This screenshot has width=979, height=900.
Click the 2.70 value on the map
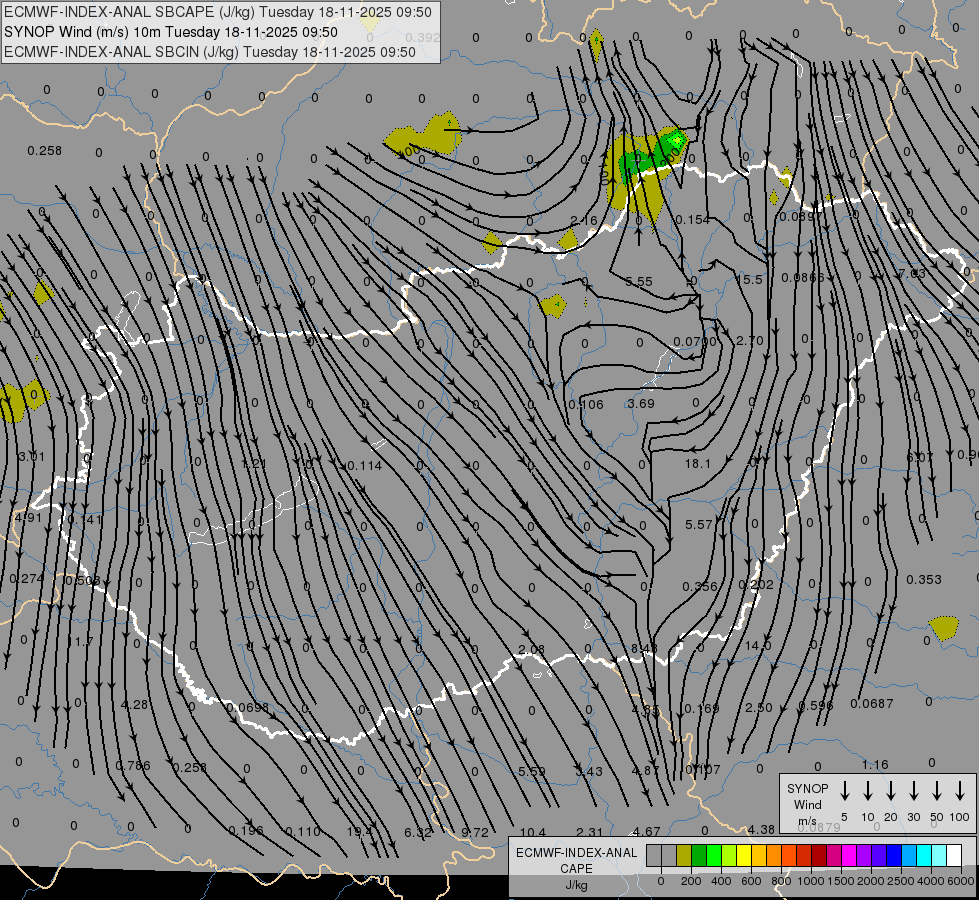pos(750,341)
